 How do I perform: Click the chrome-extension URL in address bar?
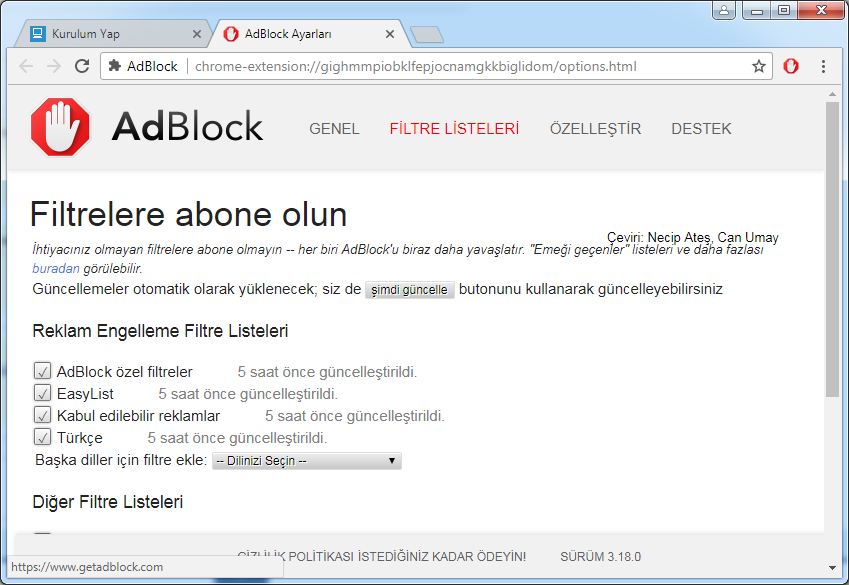click(x=415, y=66)
